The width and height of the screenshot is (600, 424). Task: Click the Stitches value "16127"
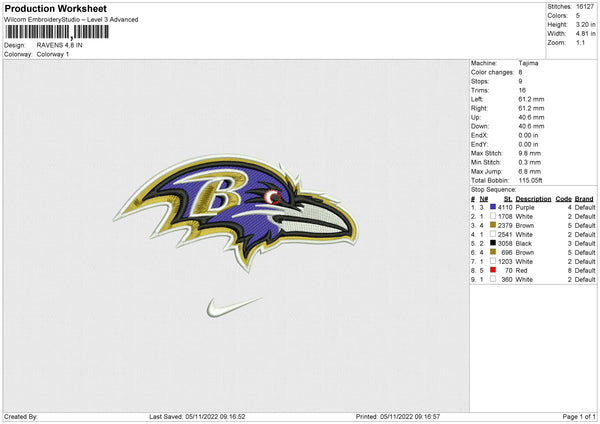(x=585, y=7)
